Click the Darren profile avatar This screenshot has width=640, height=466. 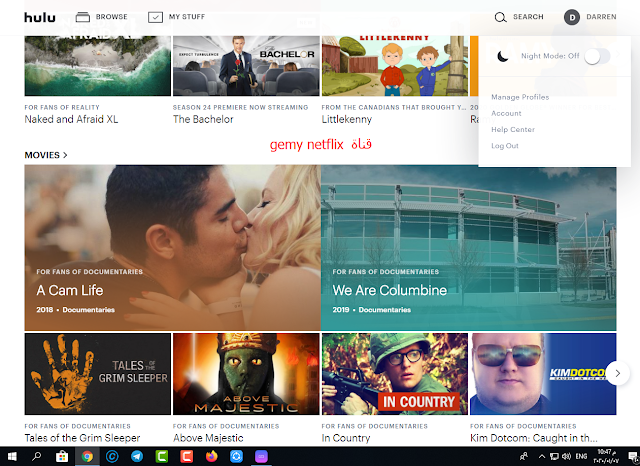tap(572, 17)
